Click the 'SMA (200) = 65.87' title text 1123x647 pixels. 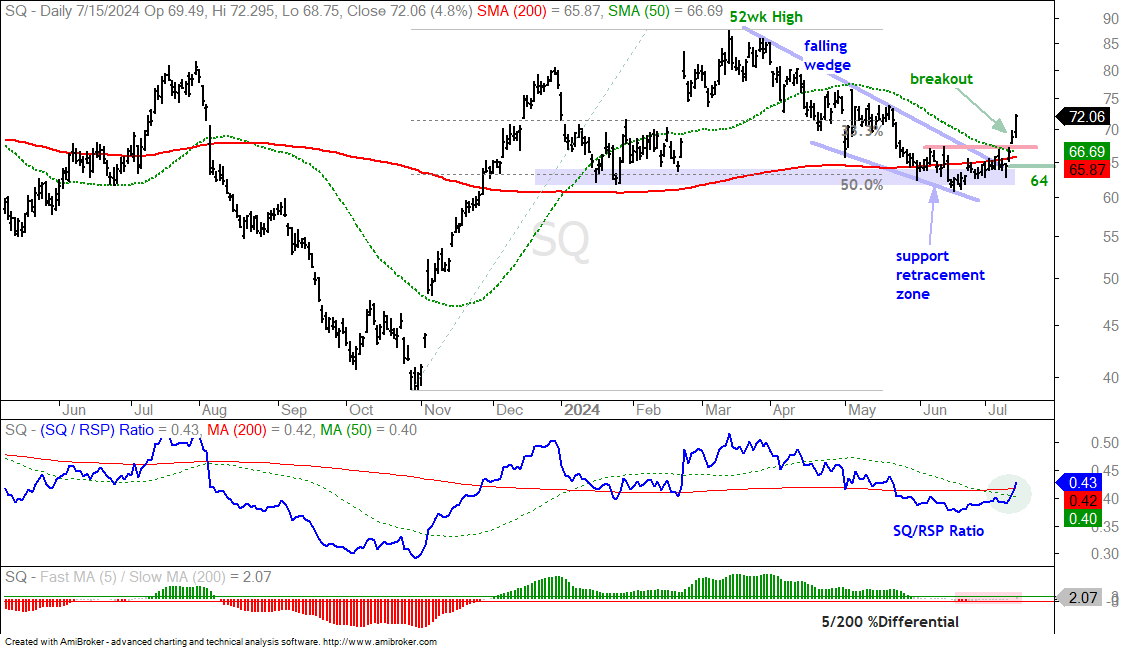[x=539, y=11]
